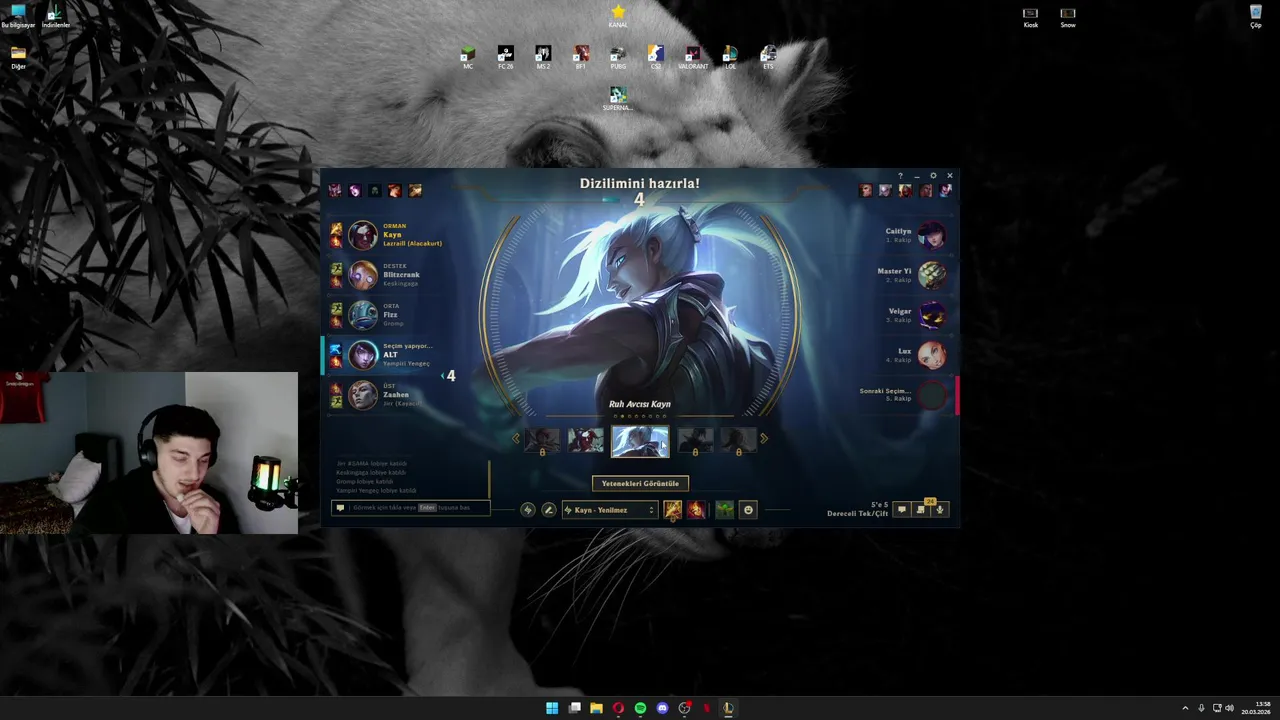Click Veigar's enemy portrait
The image size is (1280, 720).
point(932,315)
